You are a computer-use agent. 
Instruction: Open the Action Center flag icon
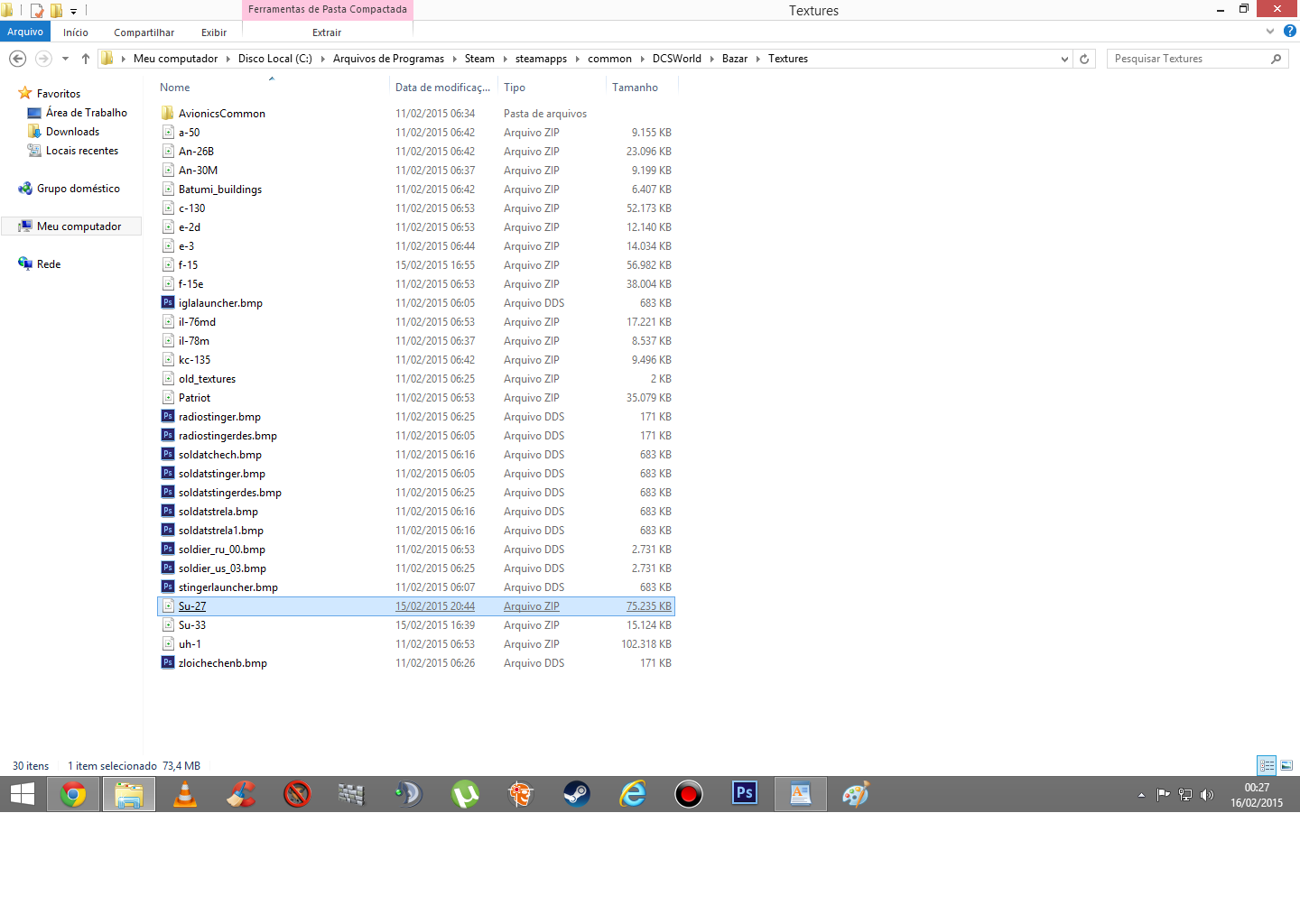[x=1164, y=795]
